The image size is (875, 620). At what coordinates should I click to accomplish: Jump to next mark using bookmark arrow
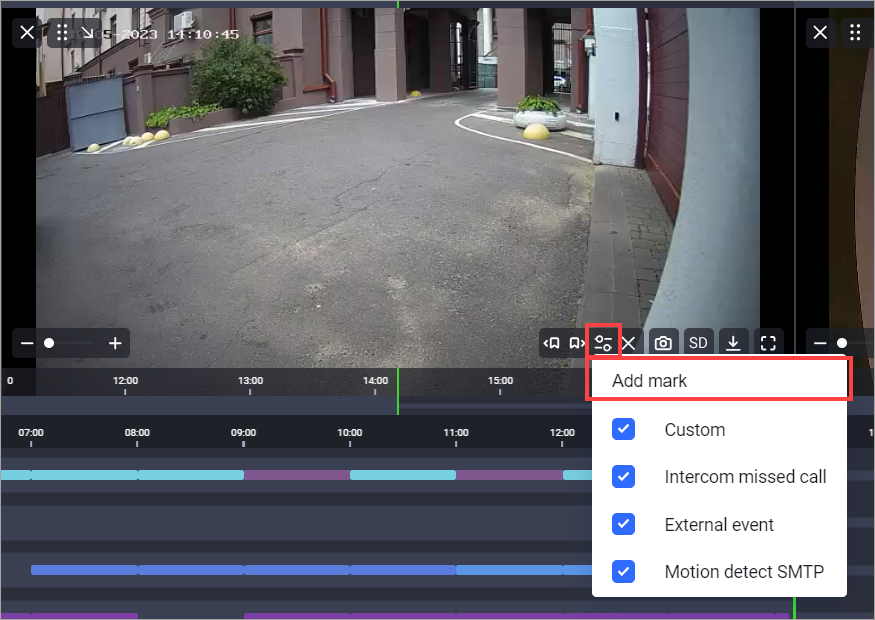point(577,343)
